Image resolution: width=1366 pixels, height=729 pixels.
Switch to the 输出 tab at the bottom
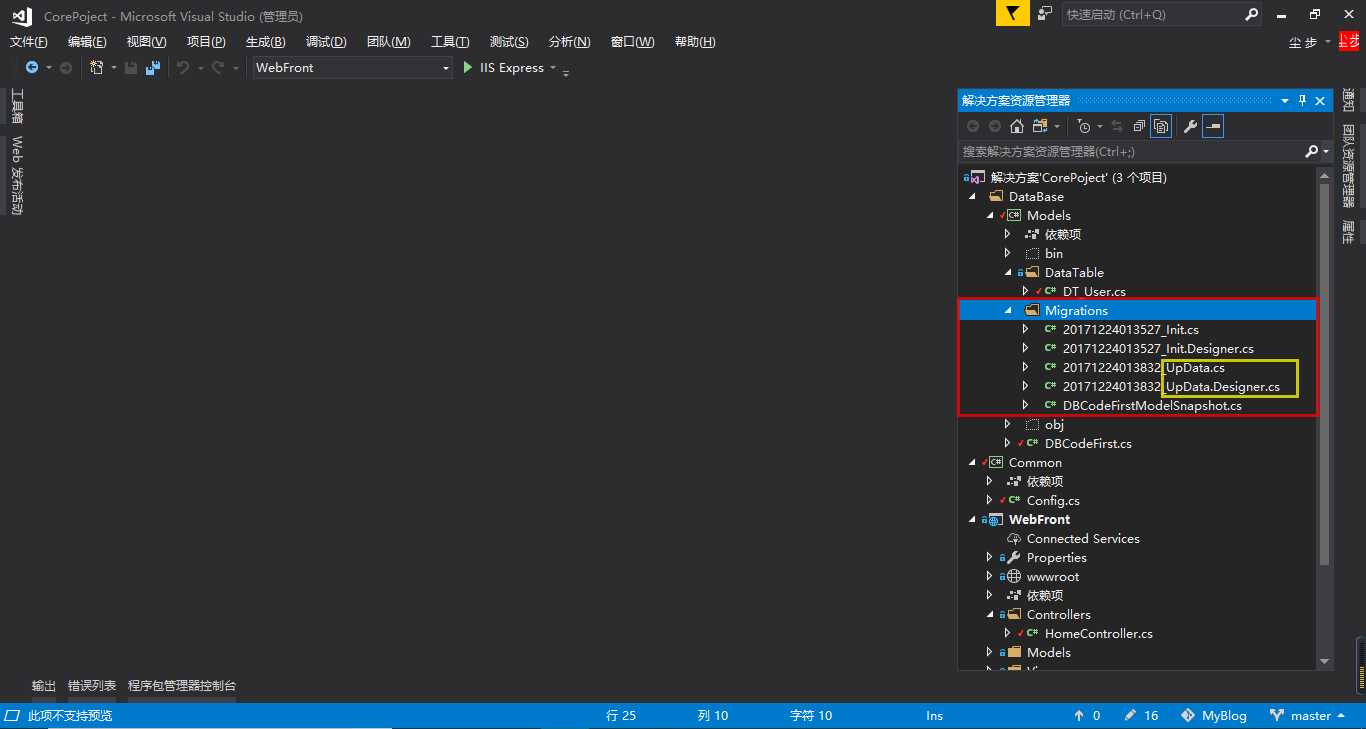(44, 687)
